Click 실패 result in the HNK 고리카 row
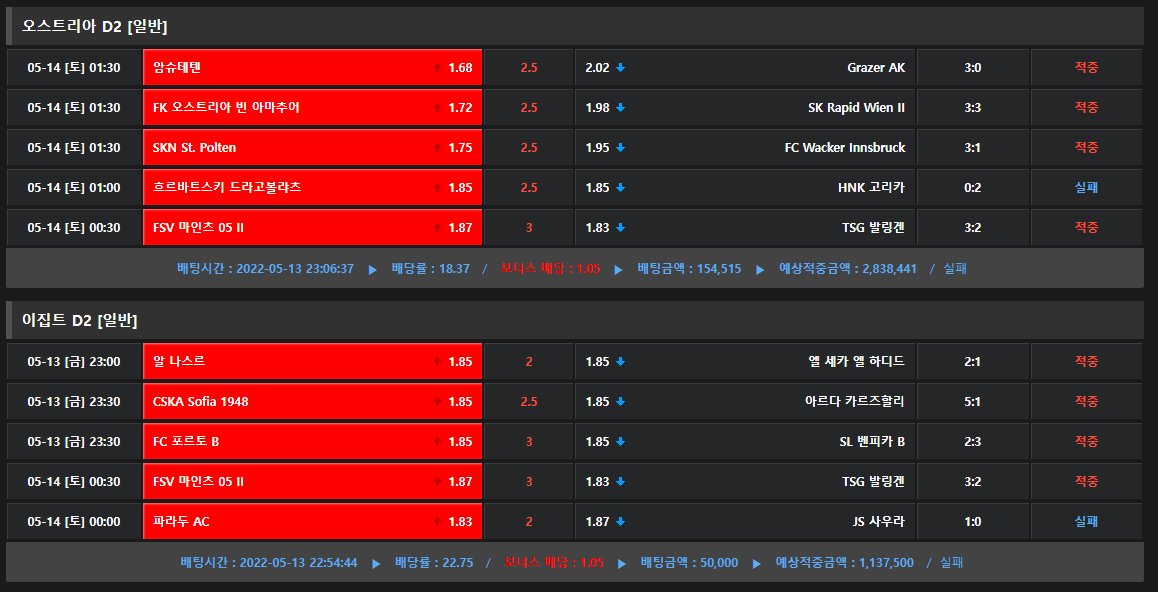1158x592 pixels. pyautogui.click(x=1086, y=188)
